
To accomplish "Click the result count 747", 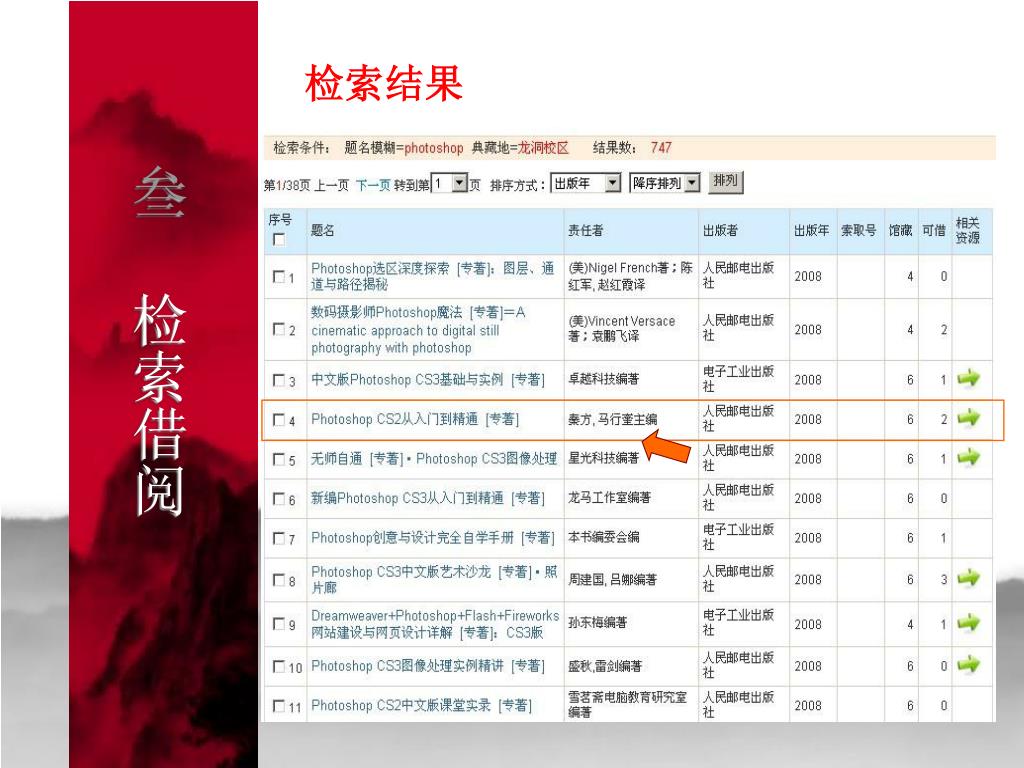I will [661, 148].
